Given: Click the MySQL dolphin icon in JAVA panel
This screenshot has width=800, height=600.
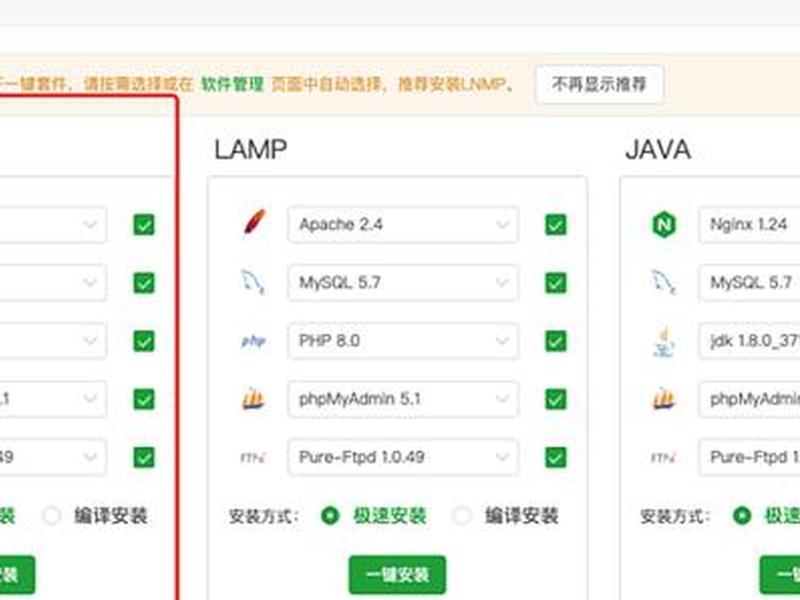Looking at the screenshot, I should [x=664, y=282].
